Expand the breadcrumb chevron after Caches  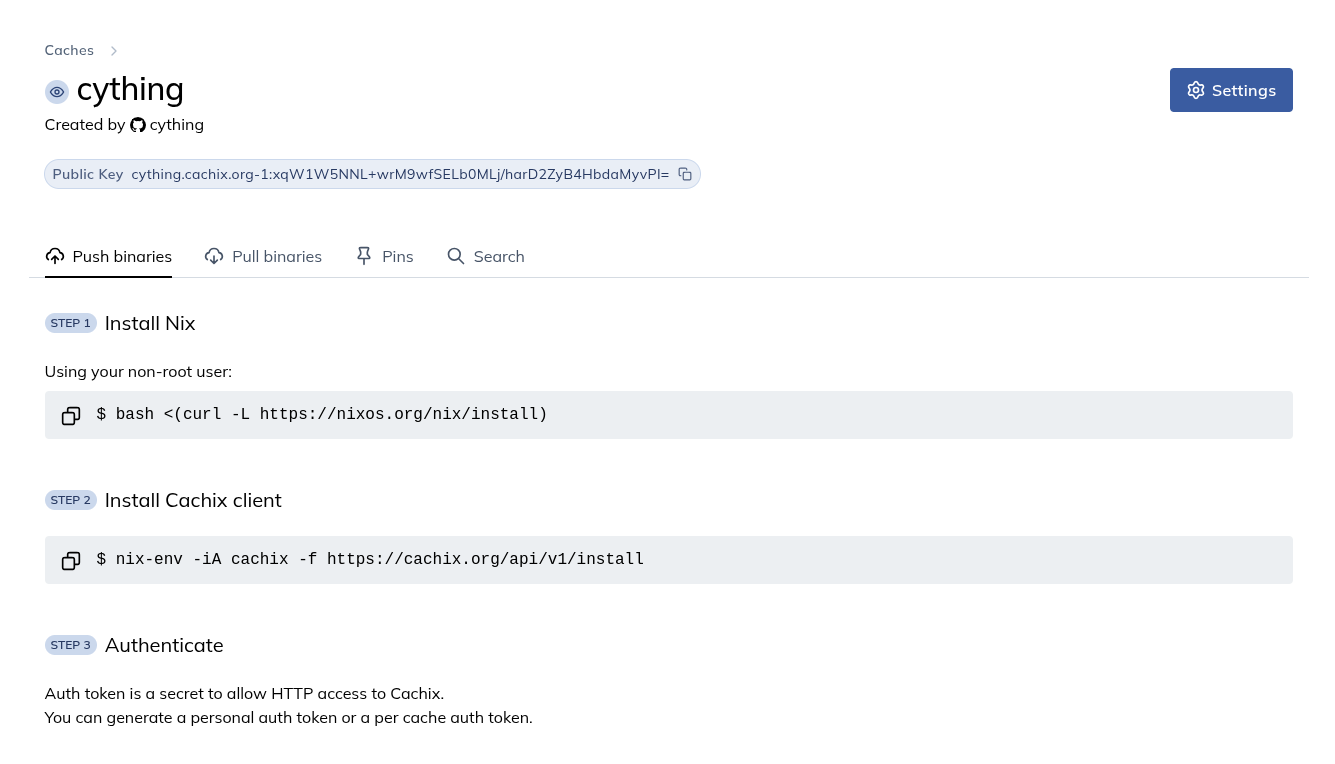(x=113, y=50)
